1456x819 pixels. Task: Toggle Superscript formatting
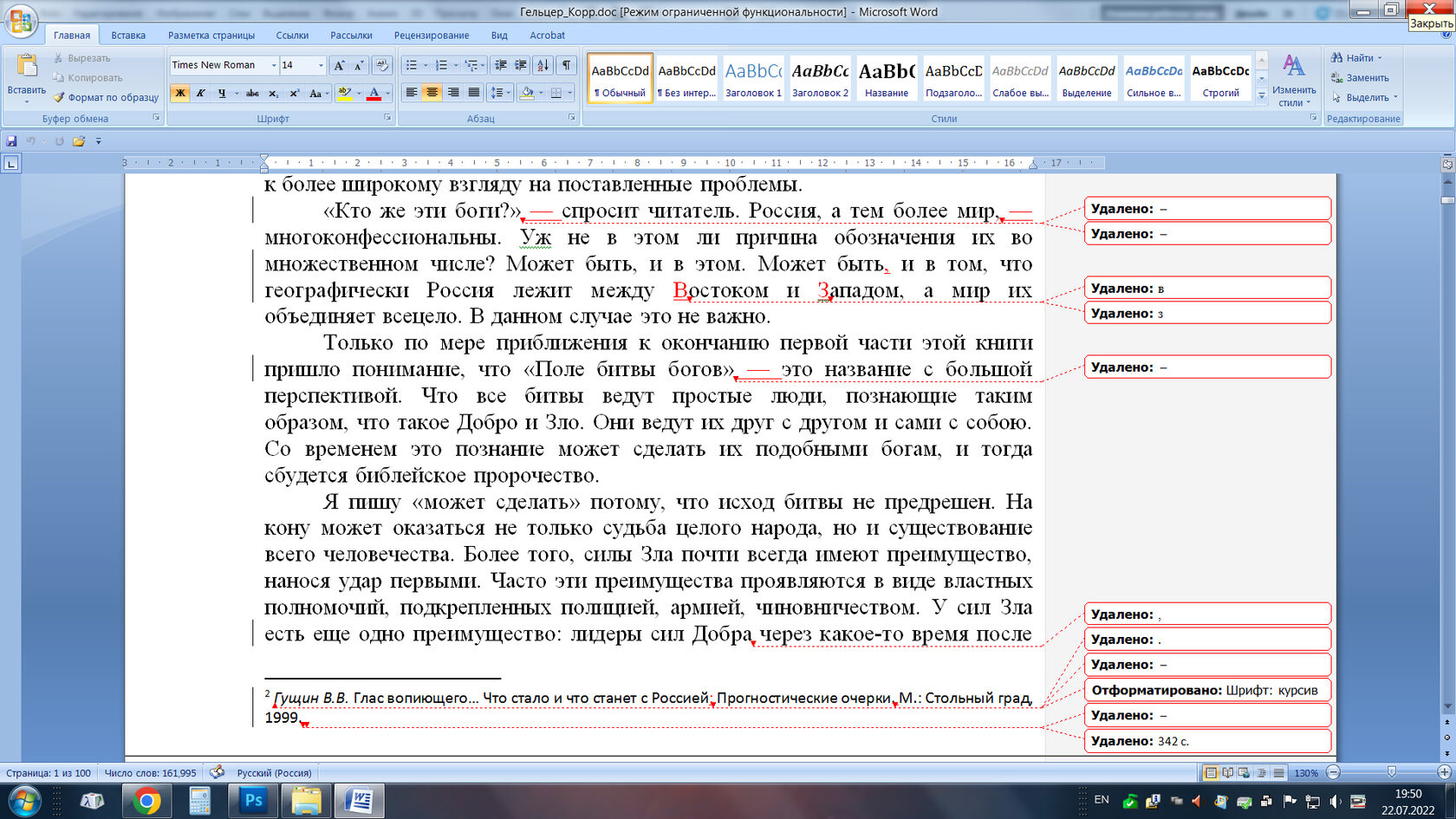tap(294, 93)
